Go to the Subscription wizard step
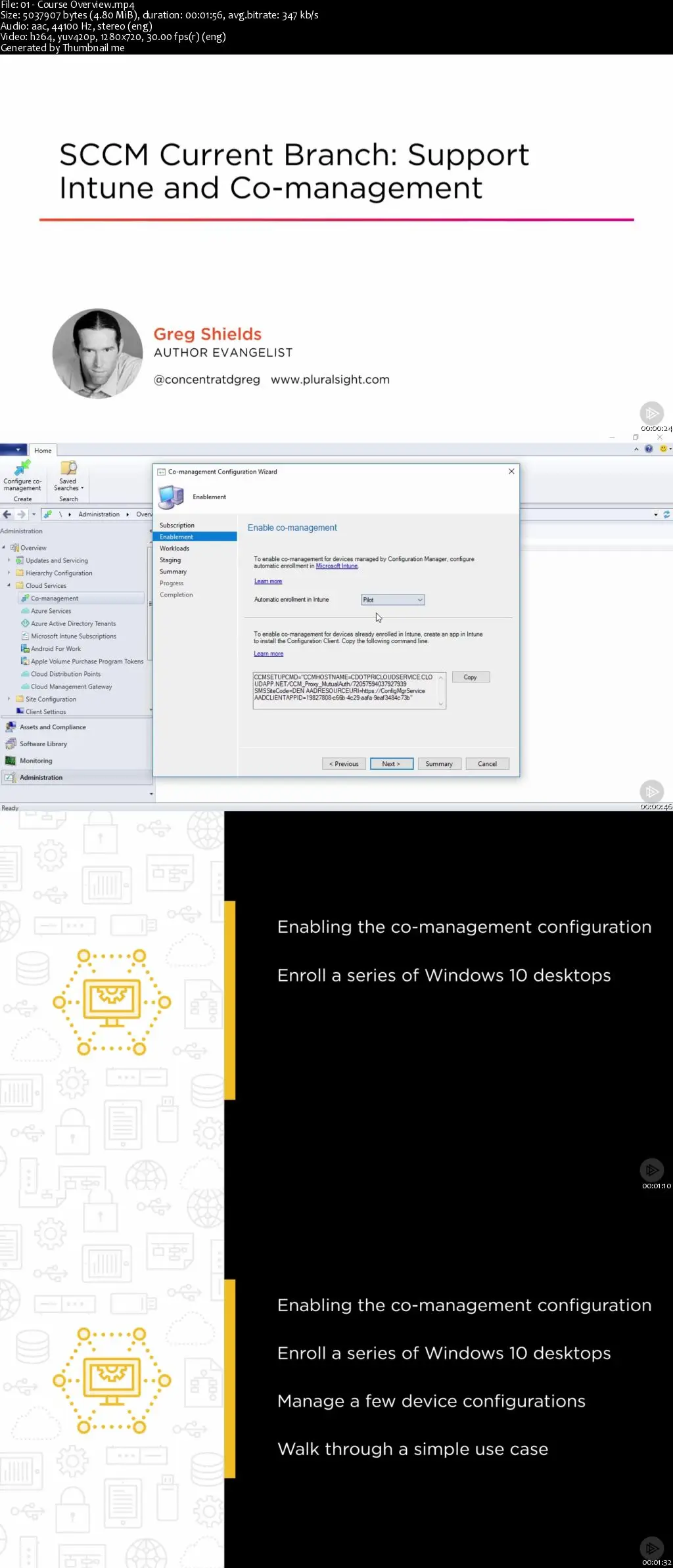Screen dimensions: 673x1568 click(177, 526)
